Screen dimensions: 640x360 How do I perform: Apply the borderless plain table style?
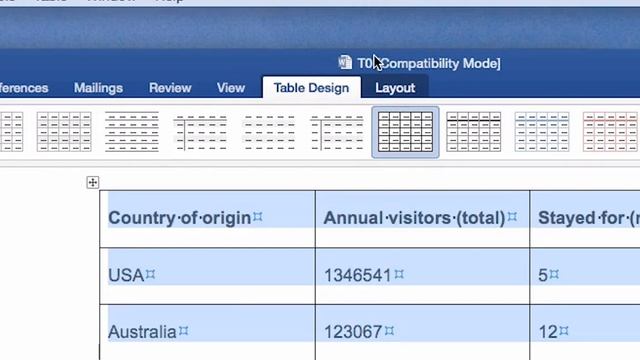(x=269, y=132)
